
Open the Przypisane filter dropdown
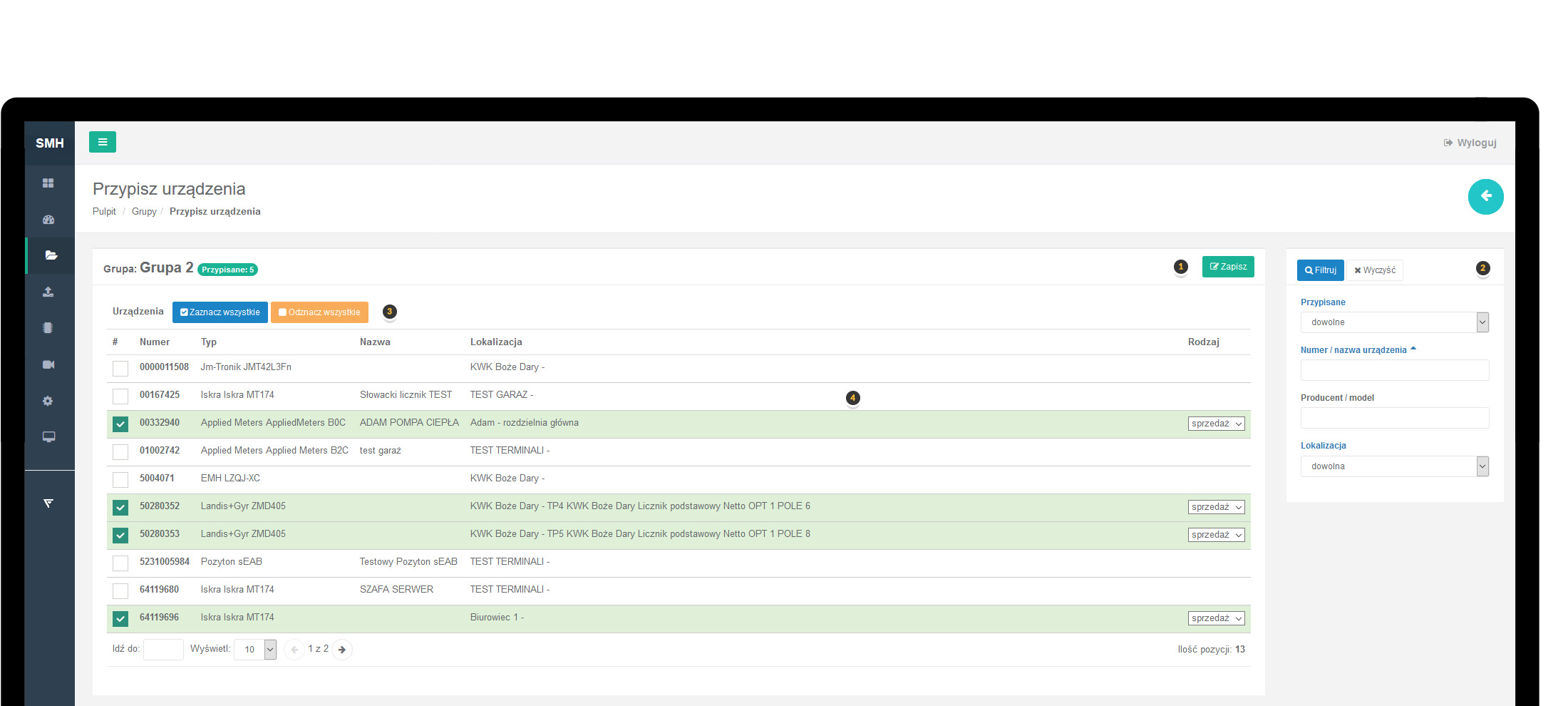1394,322
